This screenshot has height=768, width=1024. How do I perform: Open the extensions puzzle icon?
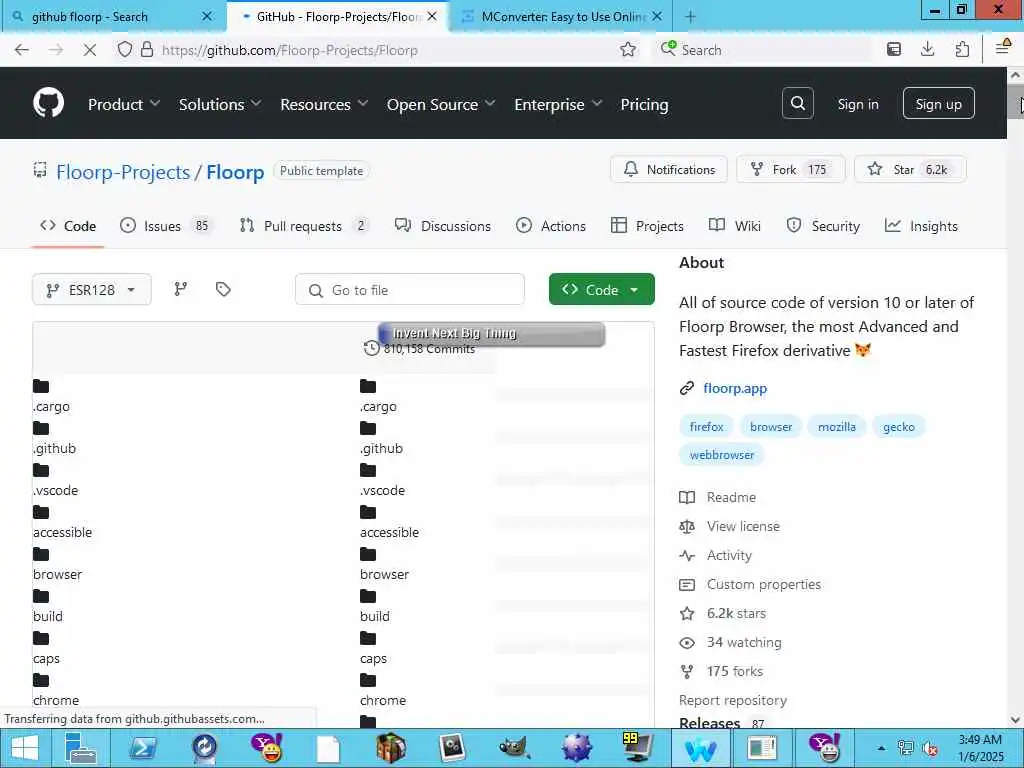point(961,49)
